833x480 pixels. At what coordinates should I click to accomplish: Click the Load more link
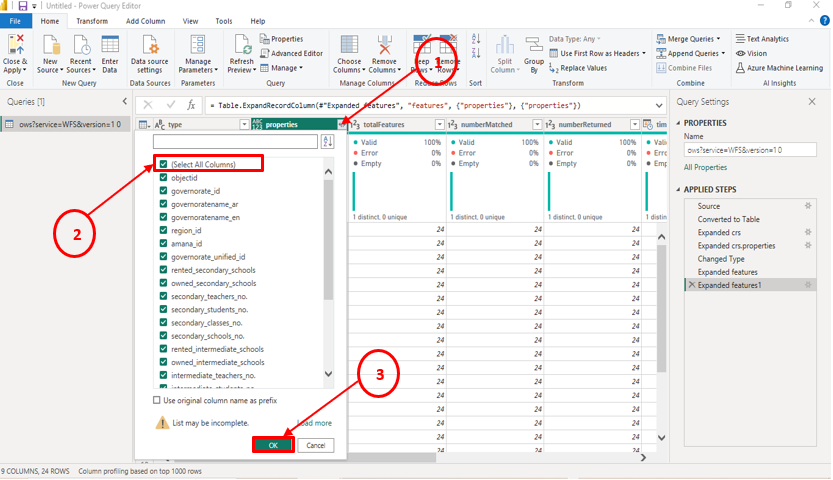(314, 423)
